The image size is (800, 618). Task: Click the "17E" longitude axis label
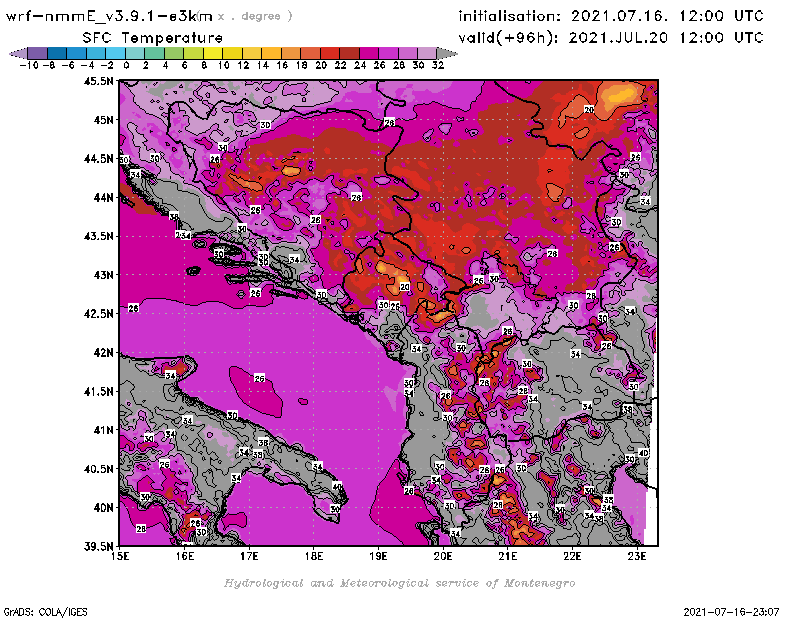[x=249, y=556]
